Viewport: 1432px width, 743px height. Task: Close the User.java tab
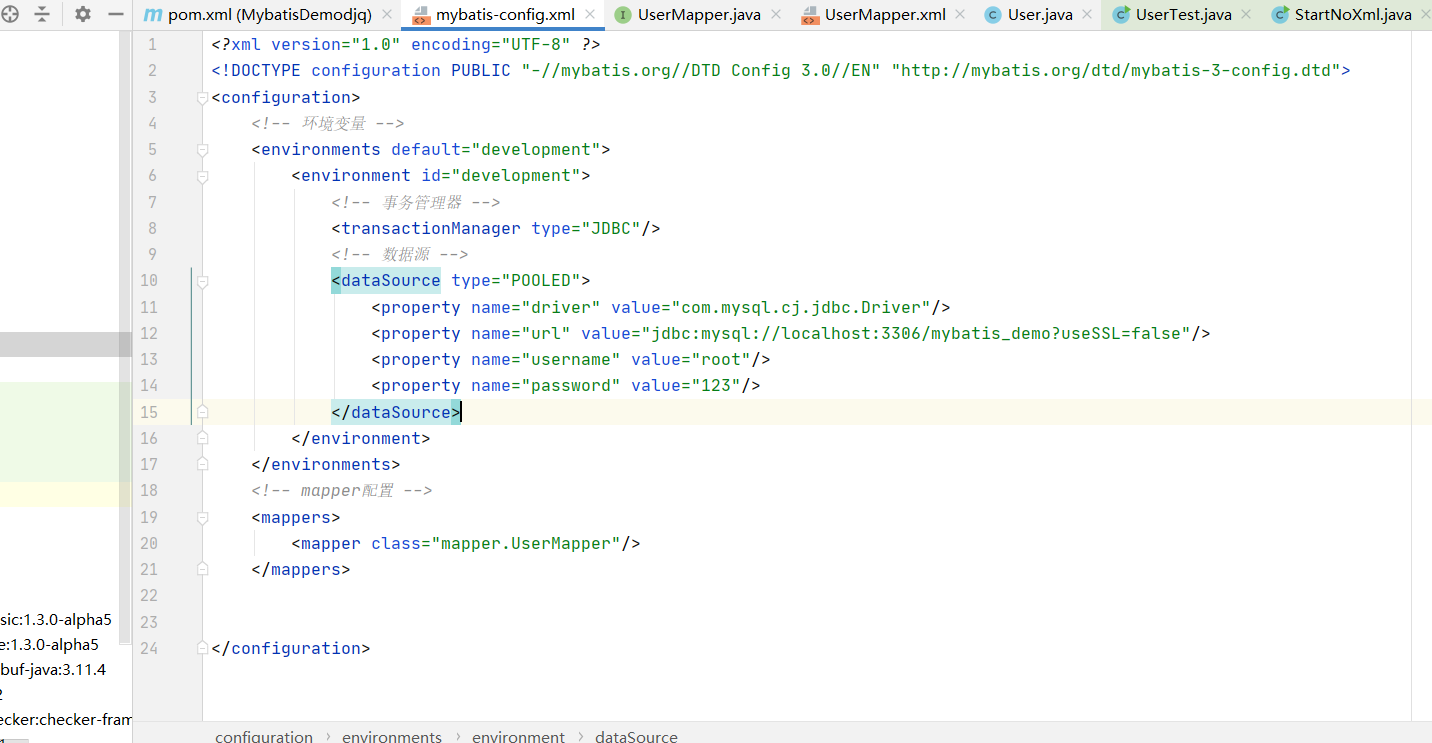pyautogui.click(x=1088, y=15)
